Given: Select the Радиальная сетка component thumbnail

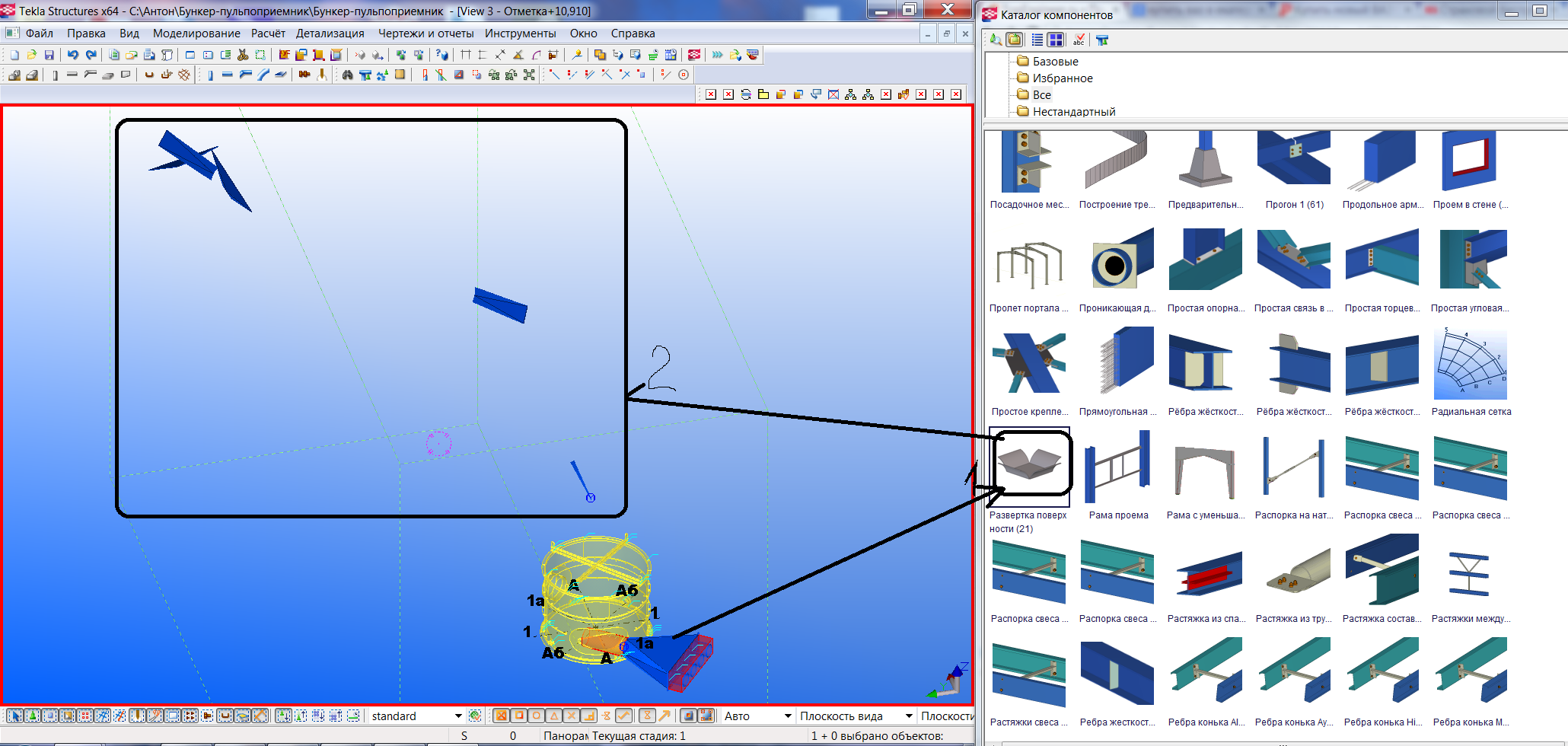Looking at the screenshot, I should tap(1471, 365).
